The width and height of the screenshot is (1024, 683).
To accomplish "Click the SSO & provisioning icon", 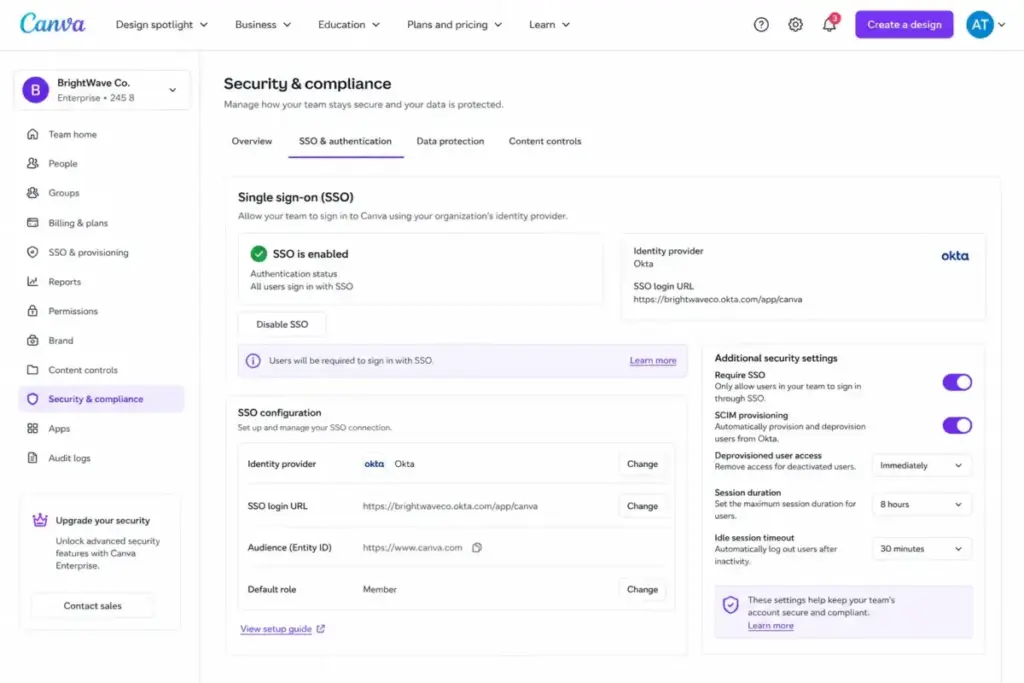I will click(x=33, y=252).
